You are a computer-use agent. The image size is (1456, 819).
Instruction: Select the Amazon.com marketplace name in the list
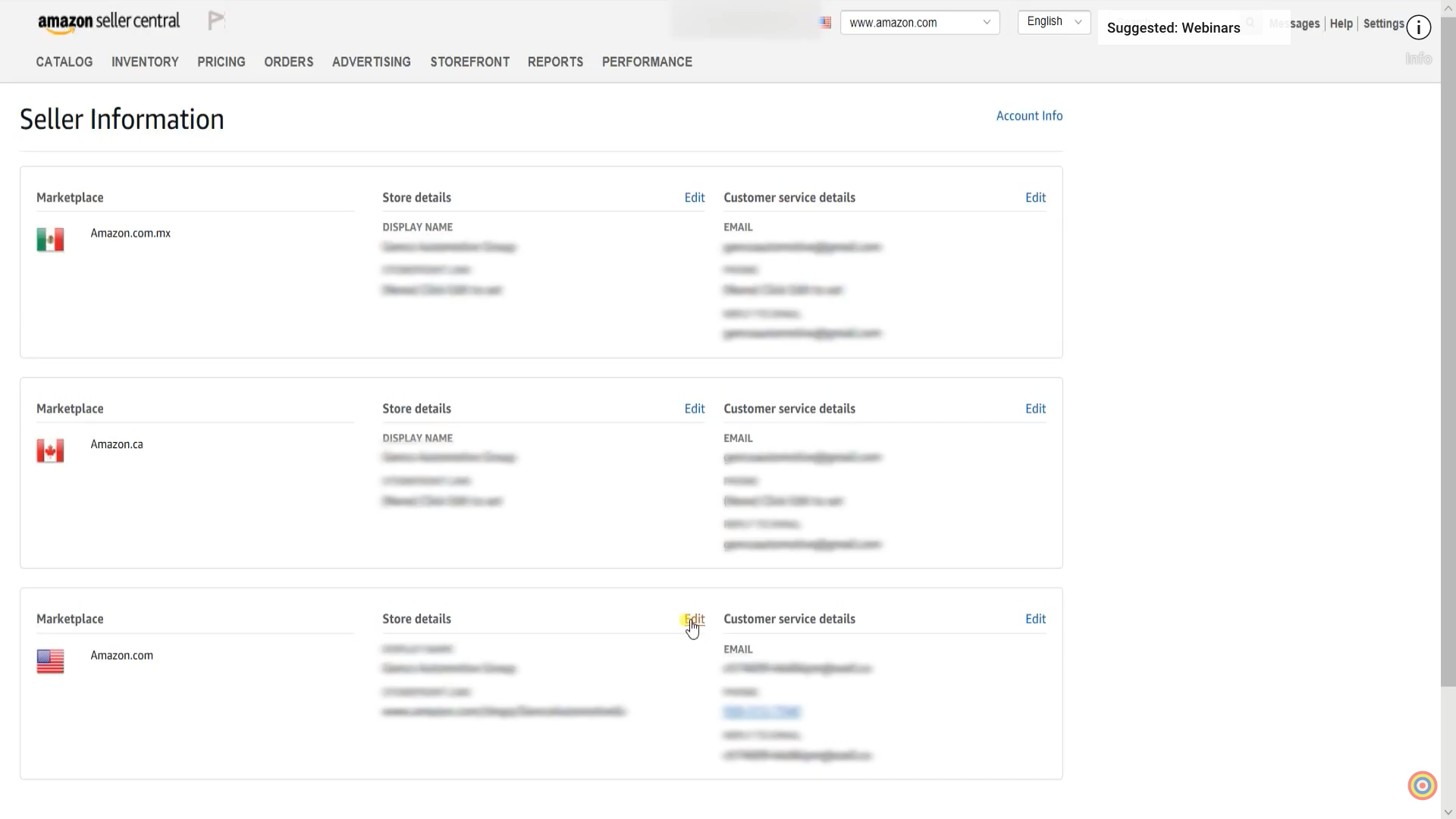click(x=122, y=655)
